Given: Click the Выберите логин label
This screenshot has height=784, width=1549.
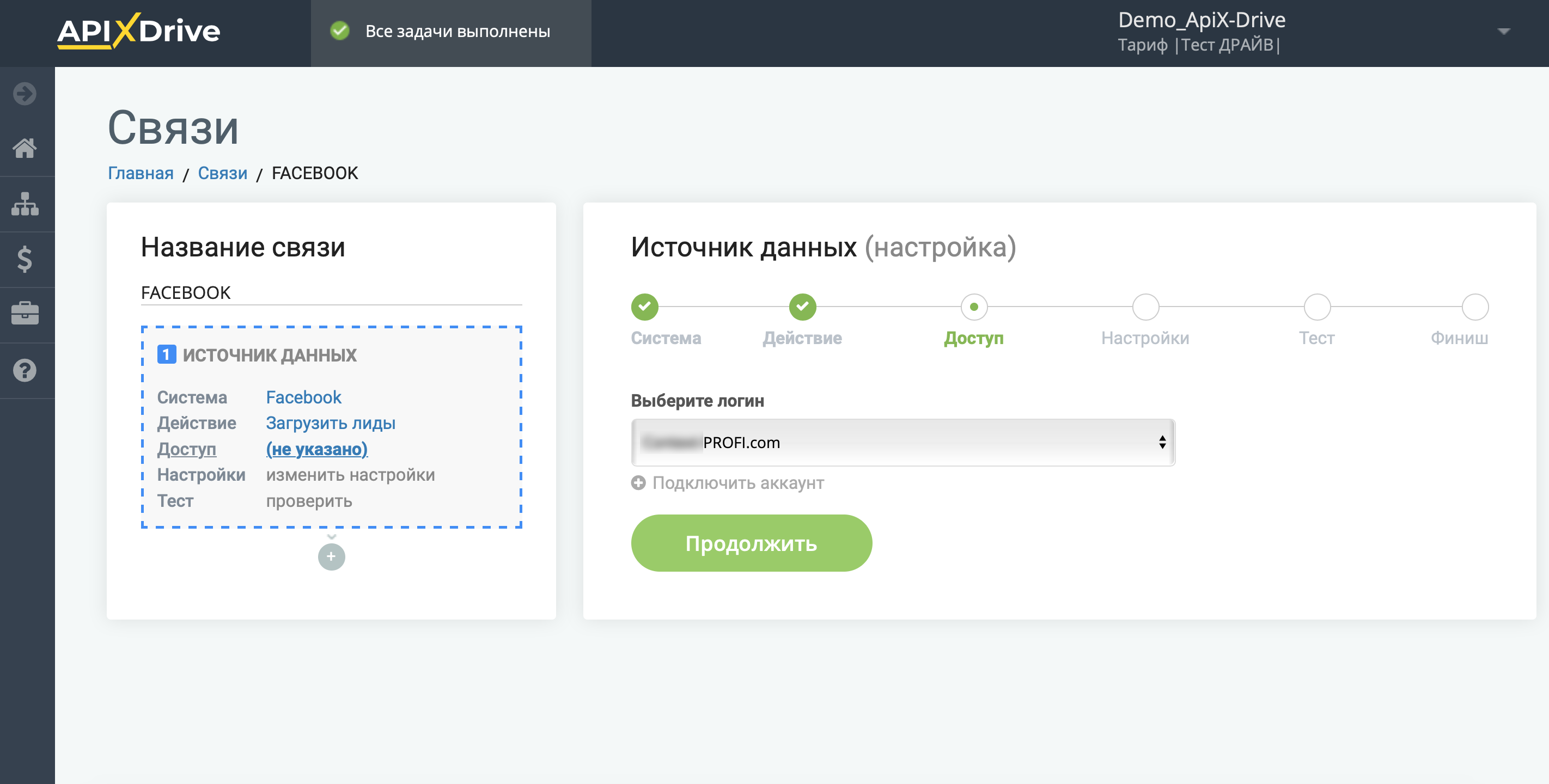Looking at the screenshot, I should pyautogui.click(x=698, y=401).
